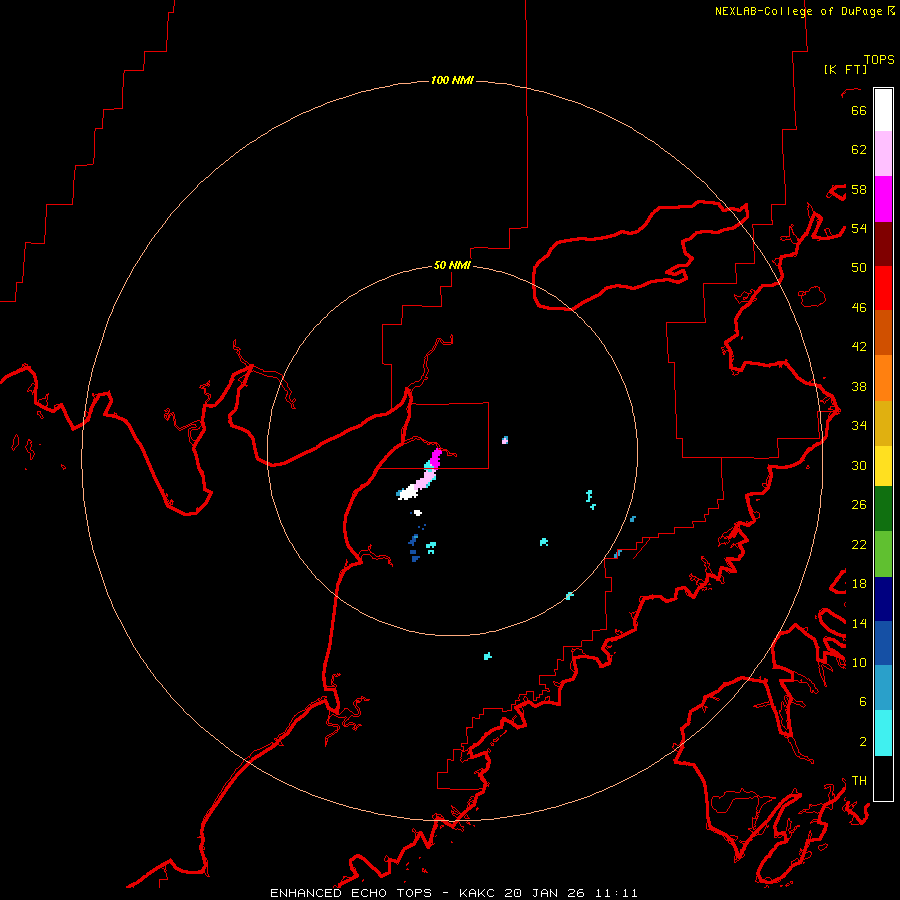Click the legend value '26'
This screenshot has height=900, width=900.
(x=859, y=505)
